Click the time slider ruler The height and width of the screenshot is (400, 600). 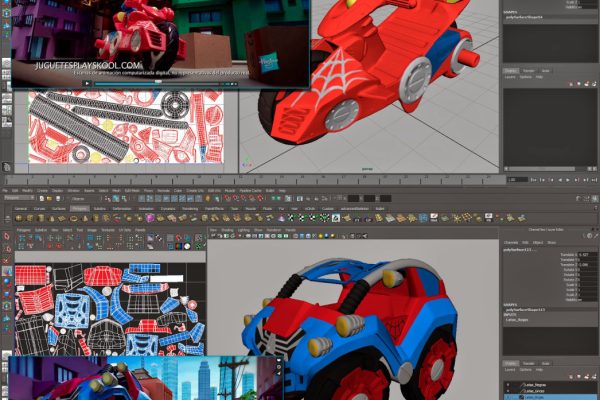point(256,179)
